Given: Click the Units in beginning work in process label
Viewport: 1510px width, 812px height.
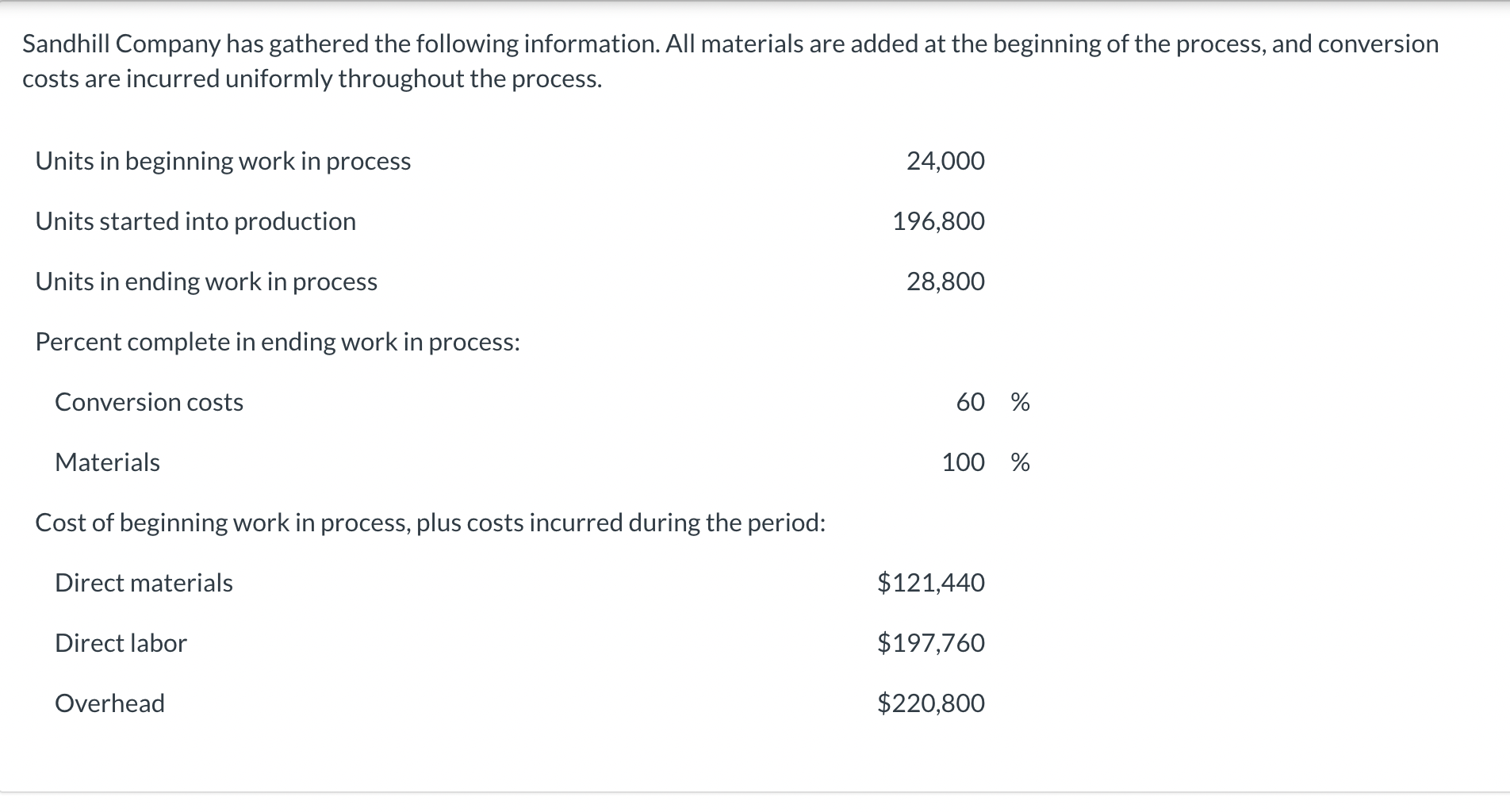Looking at the screenshot, I should point(223,161).
